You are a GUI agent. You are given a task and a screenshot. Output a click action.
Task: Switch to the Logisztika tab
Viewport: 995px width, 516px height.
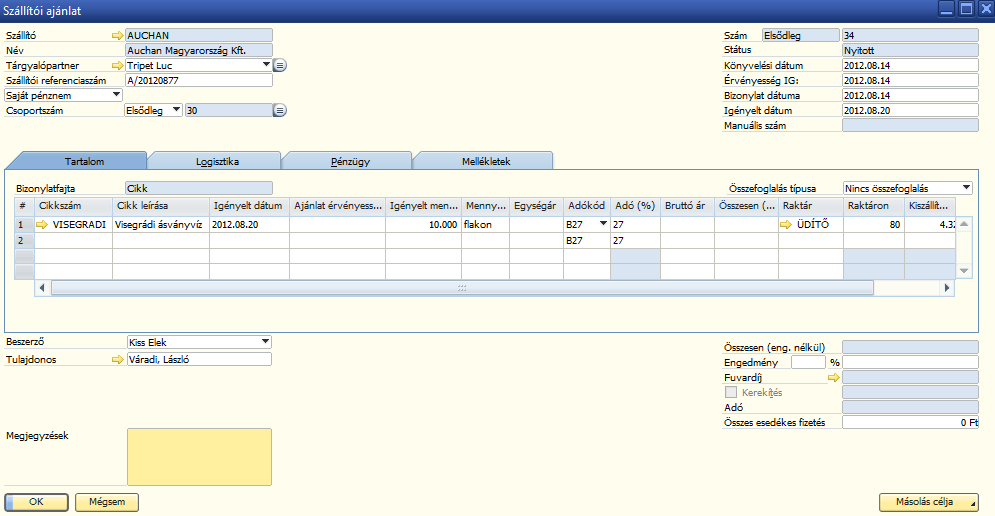coord(217,161)
